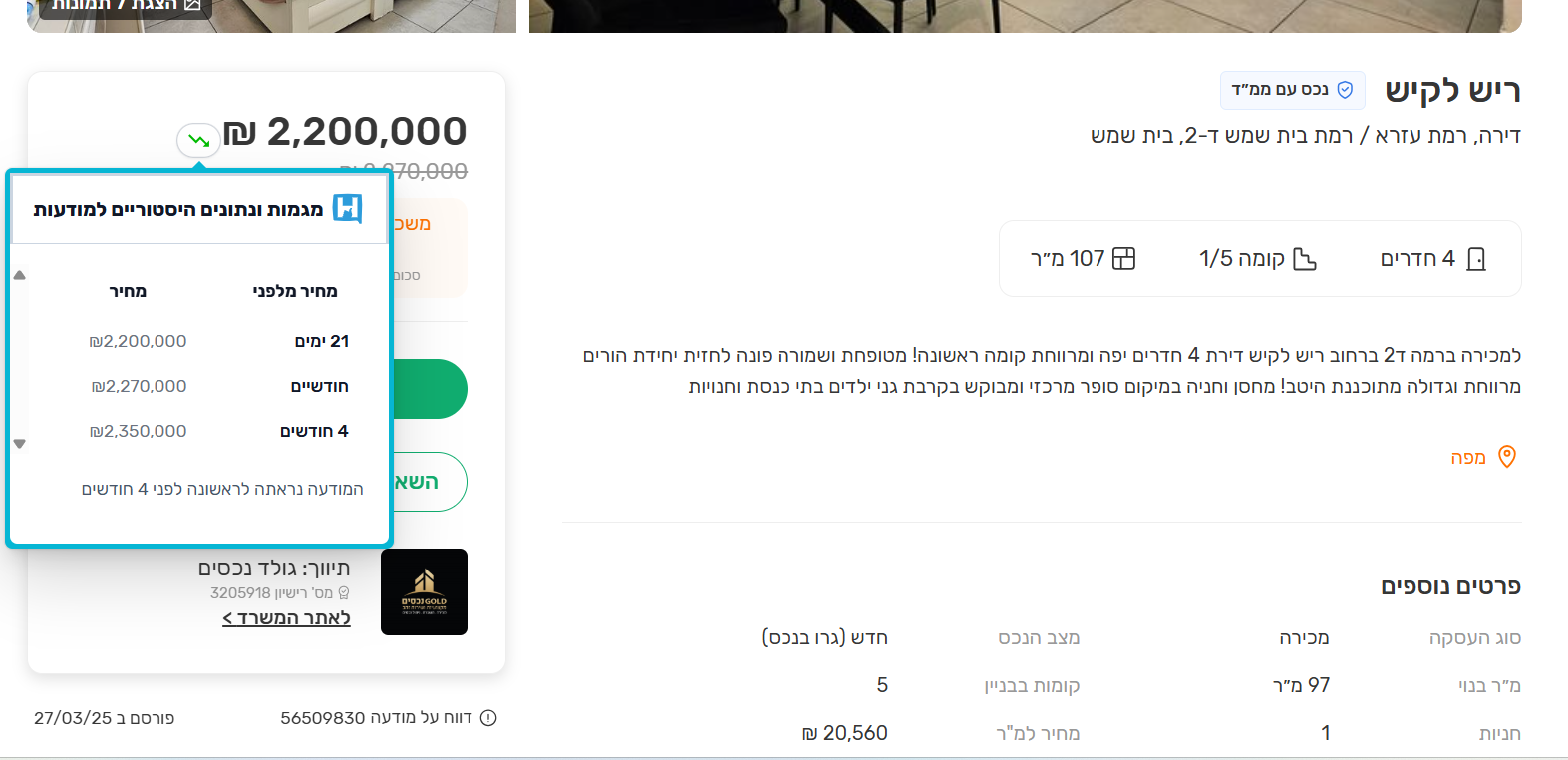Click the stairs icon beside קומה 1/5
The height and width of the screenshot is (760, 1568).
(x=1304, y=259)
